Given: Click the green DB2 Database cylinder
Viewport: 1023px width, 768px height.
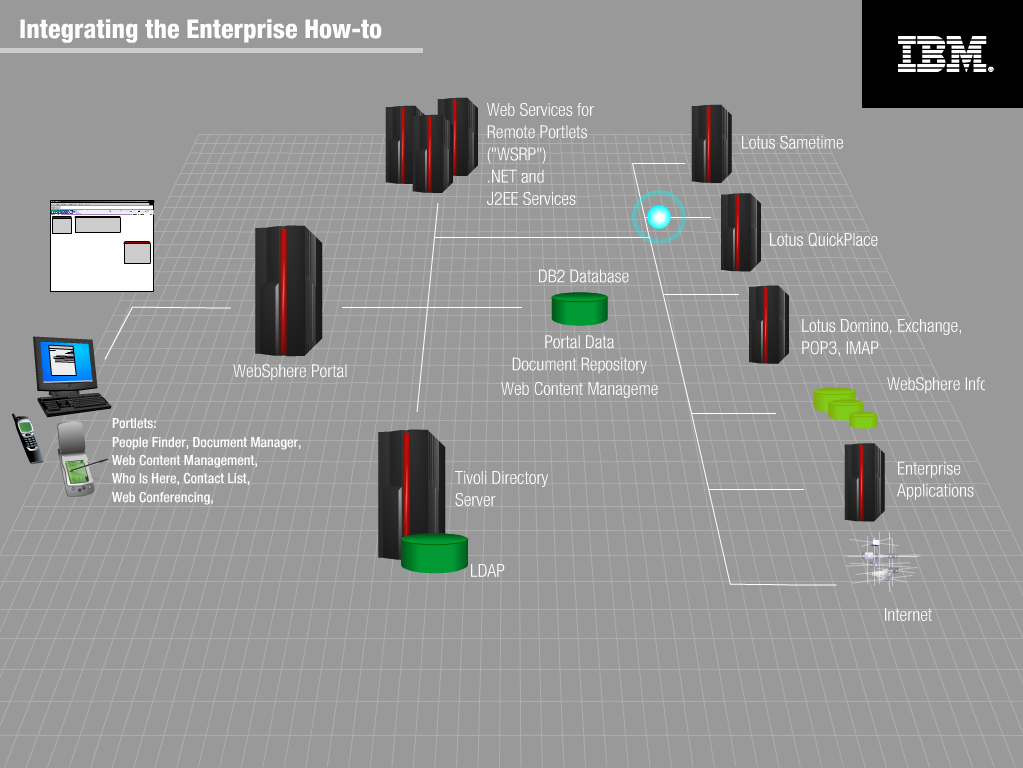Looking at the screenshot, I should 579,309.
